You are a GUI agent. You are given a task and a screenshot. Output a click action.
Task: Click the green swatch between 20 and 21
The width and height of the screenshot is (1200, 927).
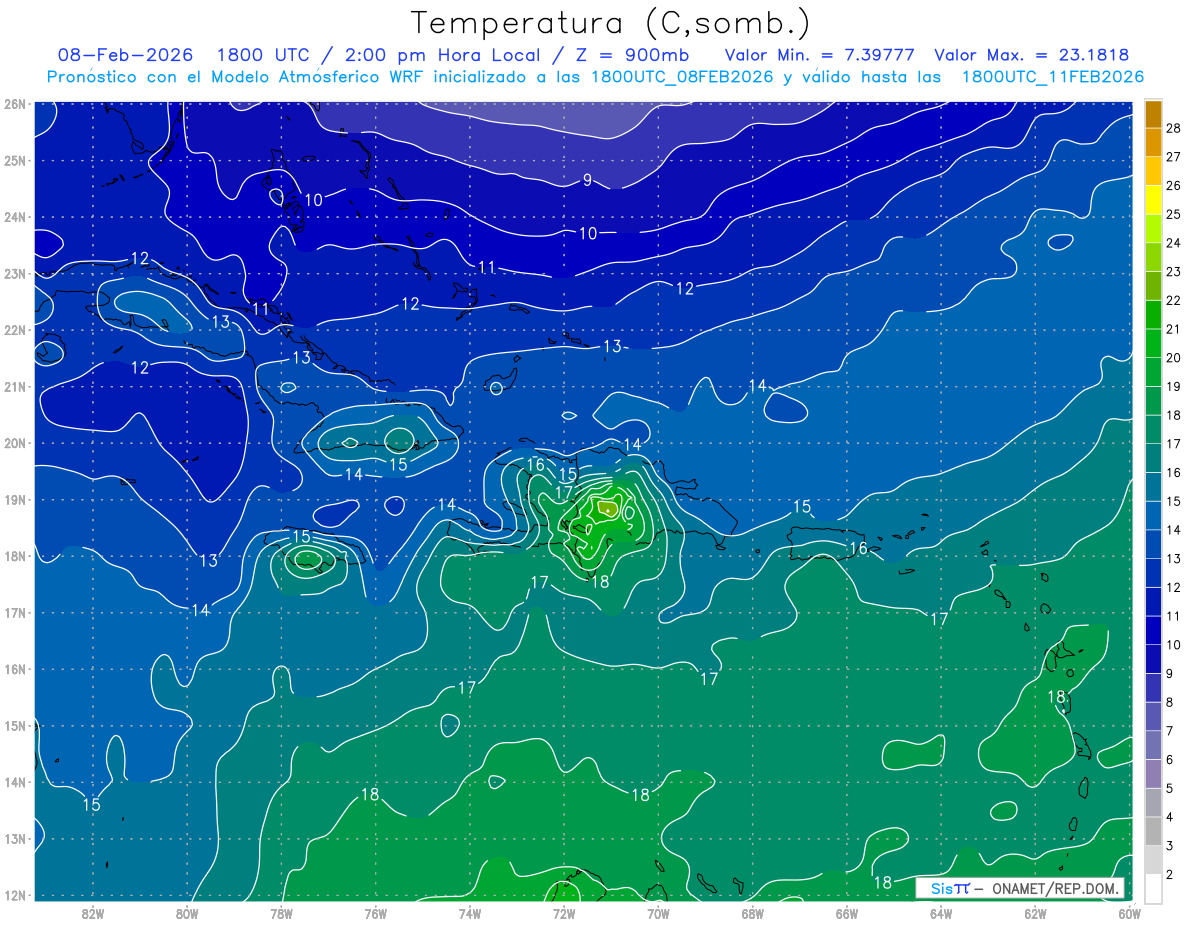click(x=1153, y=343)
